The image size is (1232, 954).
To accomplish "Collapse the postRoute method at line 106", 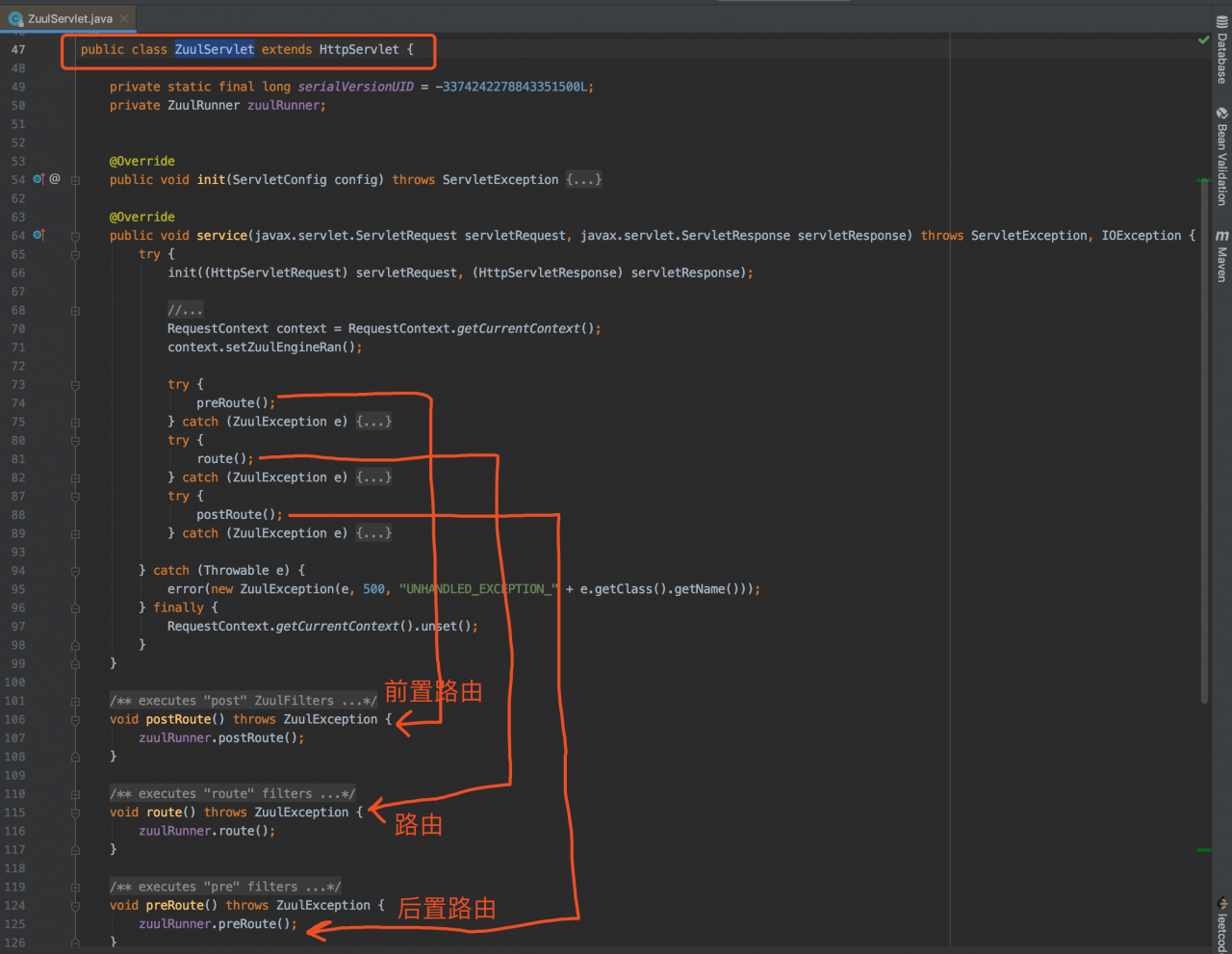I will click(75, 719).
